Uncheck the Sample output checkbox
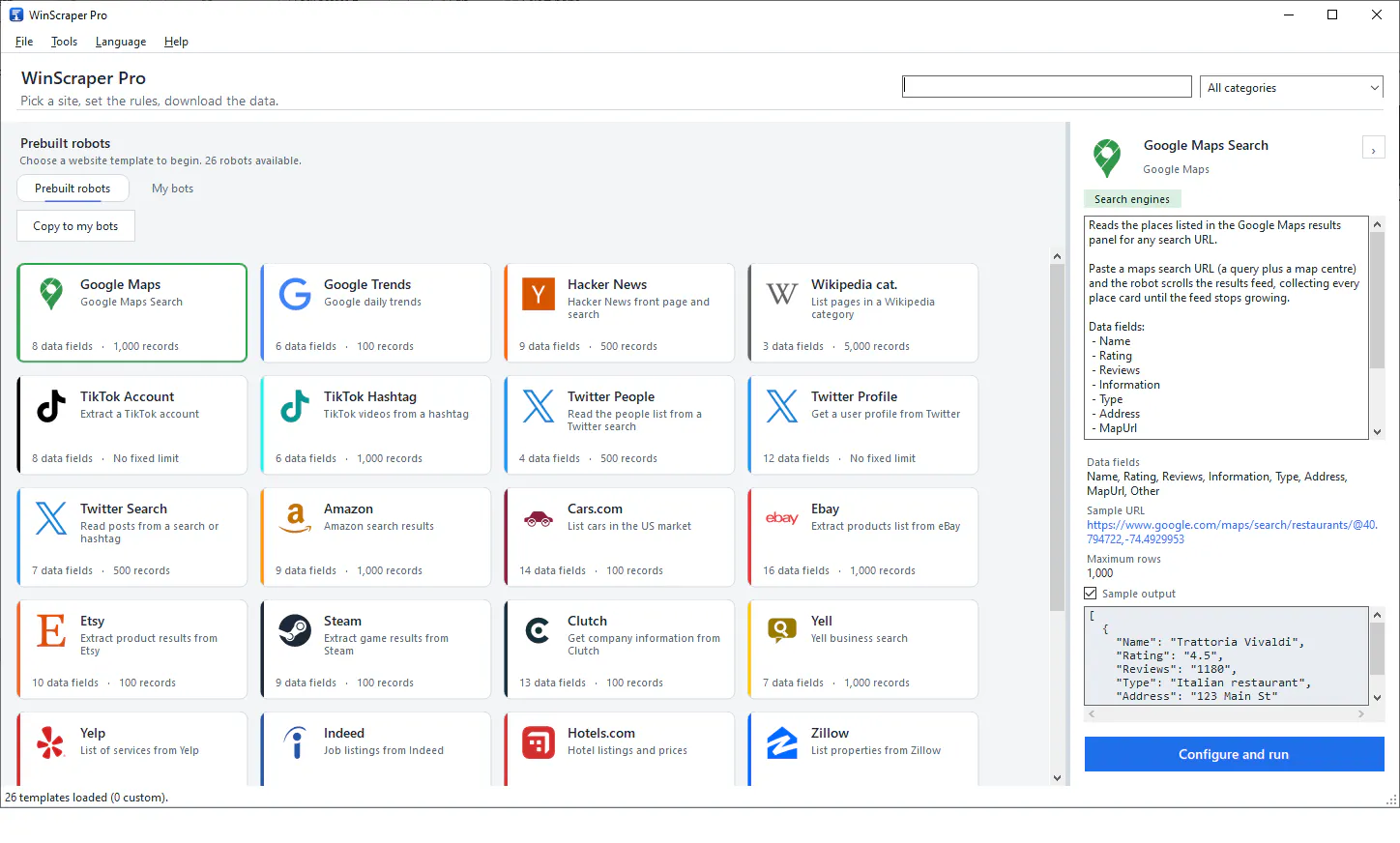 click(x=1091, y=594)
